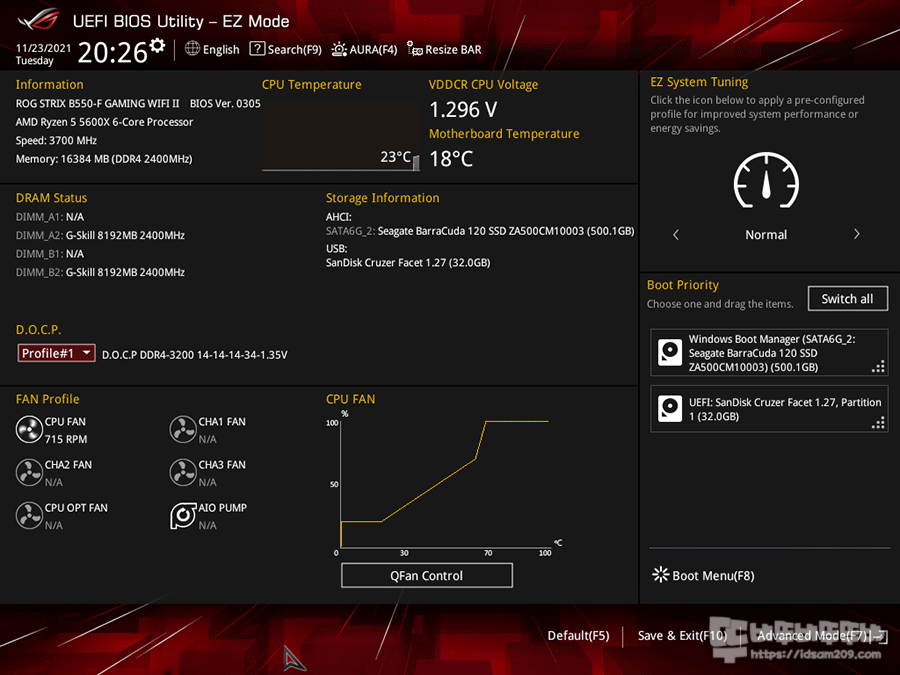The width and height of the screenshot is (900, 675).
Task: Click the 1.296 V voltage value
Action: (463, 109)
